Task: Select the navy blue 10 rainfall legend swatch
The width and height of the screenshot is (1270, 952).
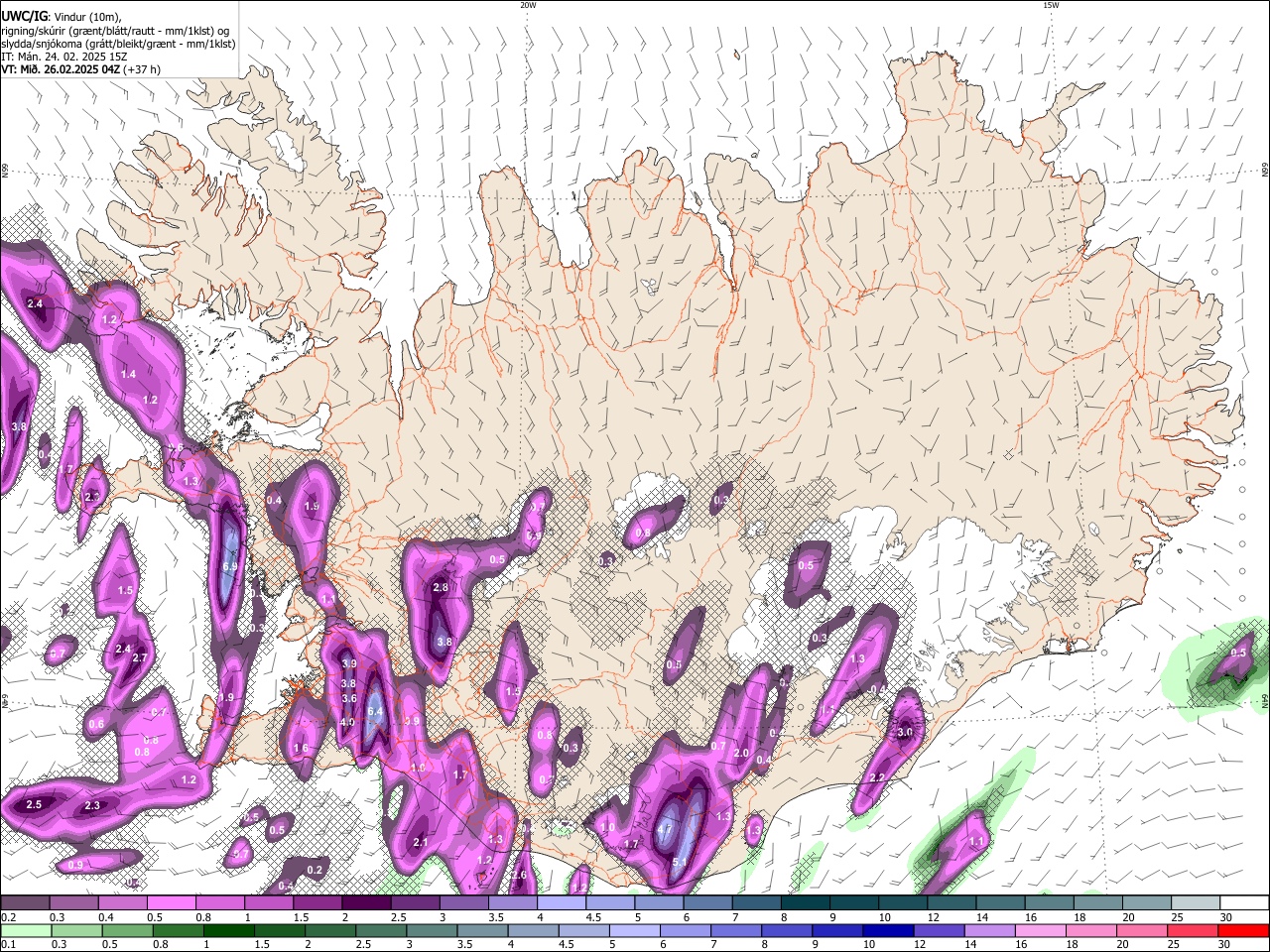Action: (886, 930)
